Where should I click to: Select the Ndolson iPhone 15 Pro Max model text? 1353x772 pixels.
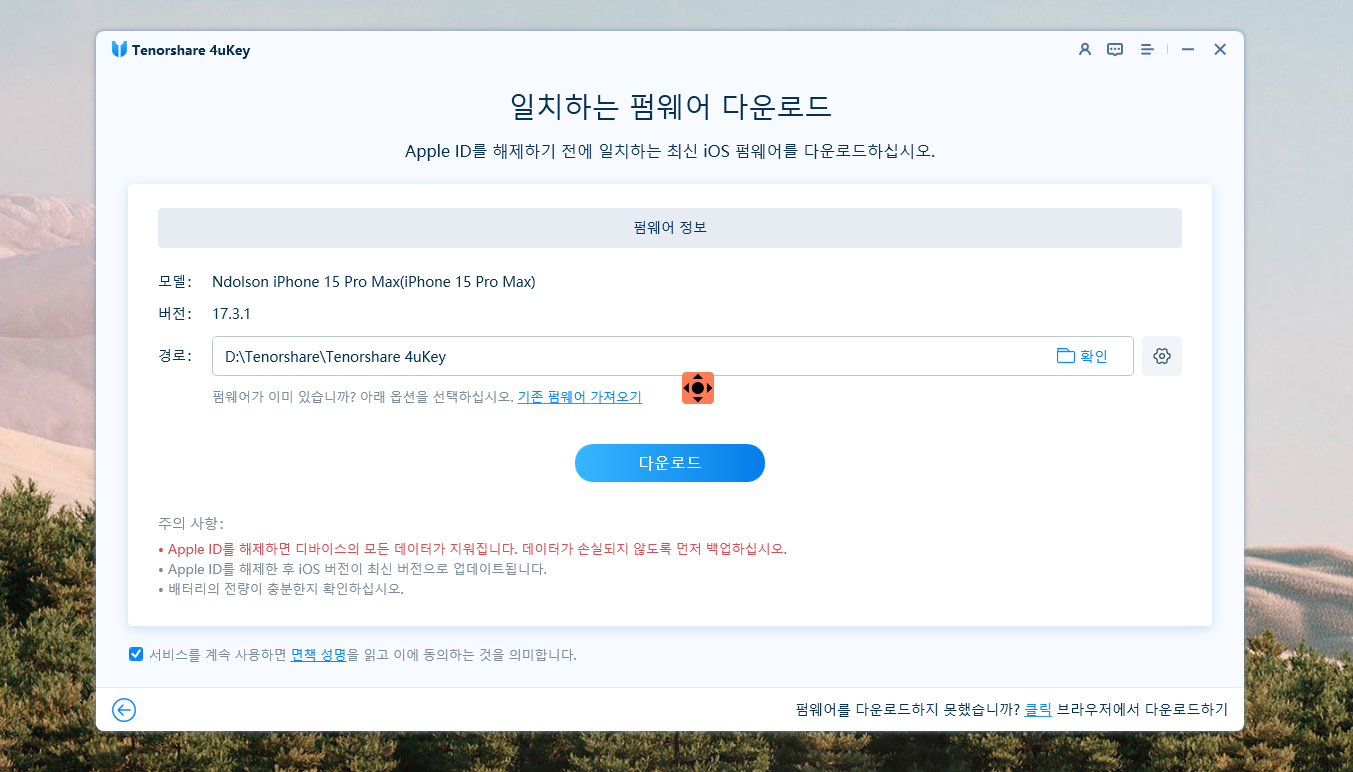click(x=374, y=282)
